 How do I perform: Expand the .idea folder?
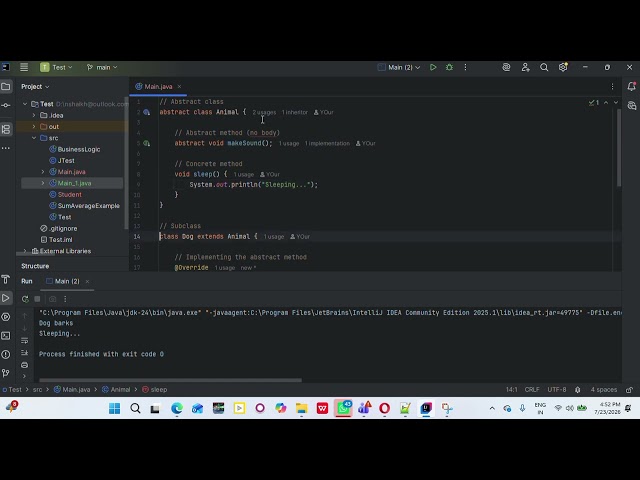34,116
